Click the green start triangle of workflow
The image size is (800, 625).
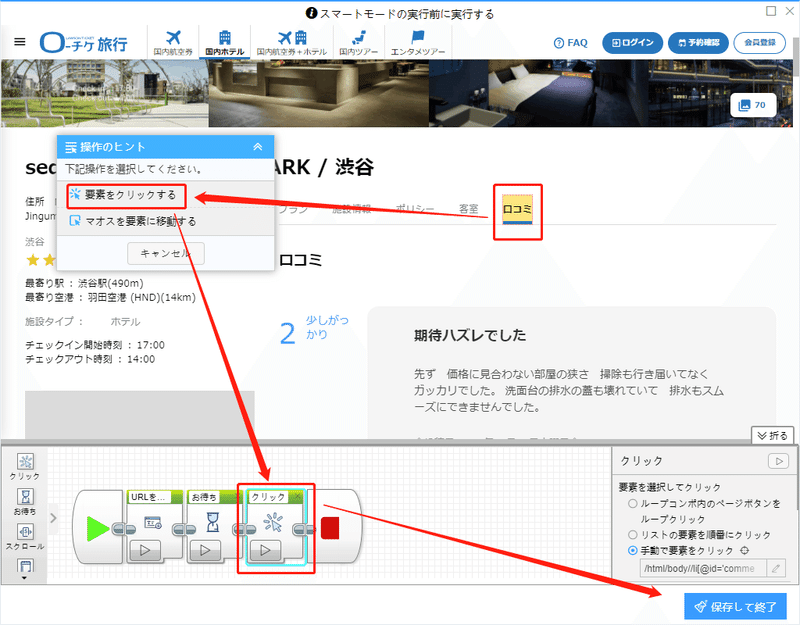pyautogui.click(x=97, y=529)
